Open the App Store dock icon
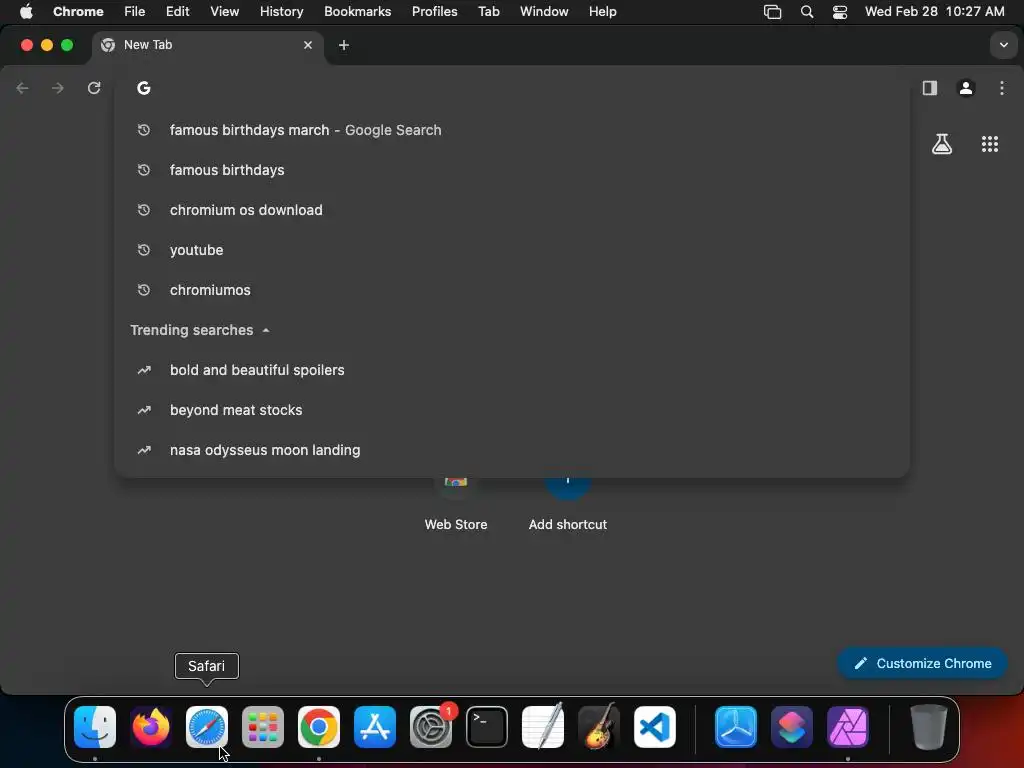The width and height of the screenshot is (1024, 768). [x=375, y=727]
